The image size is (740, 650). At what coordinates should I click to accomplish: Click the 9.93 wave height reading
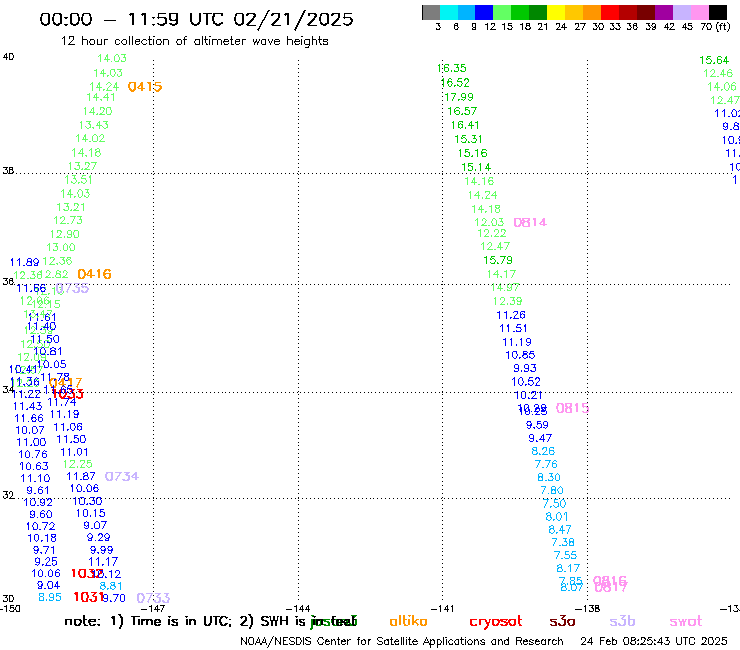(525, 368)
